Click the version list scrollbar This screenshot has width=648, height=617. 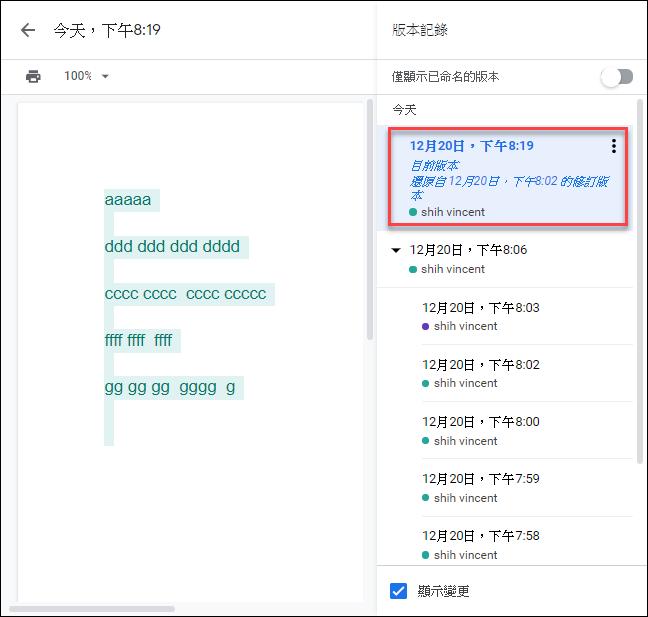[640, 281]
